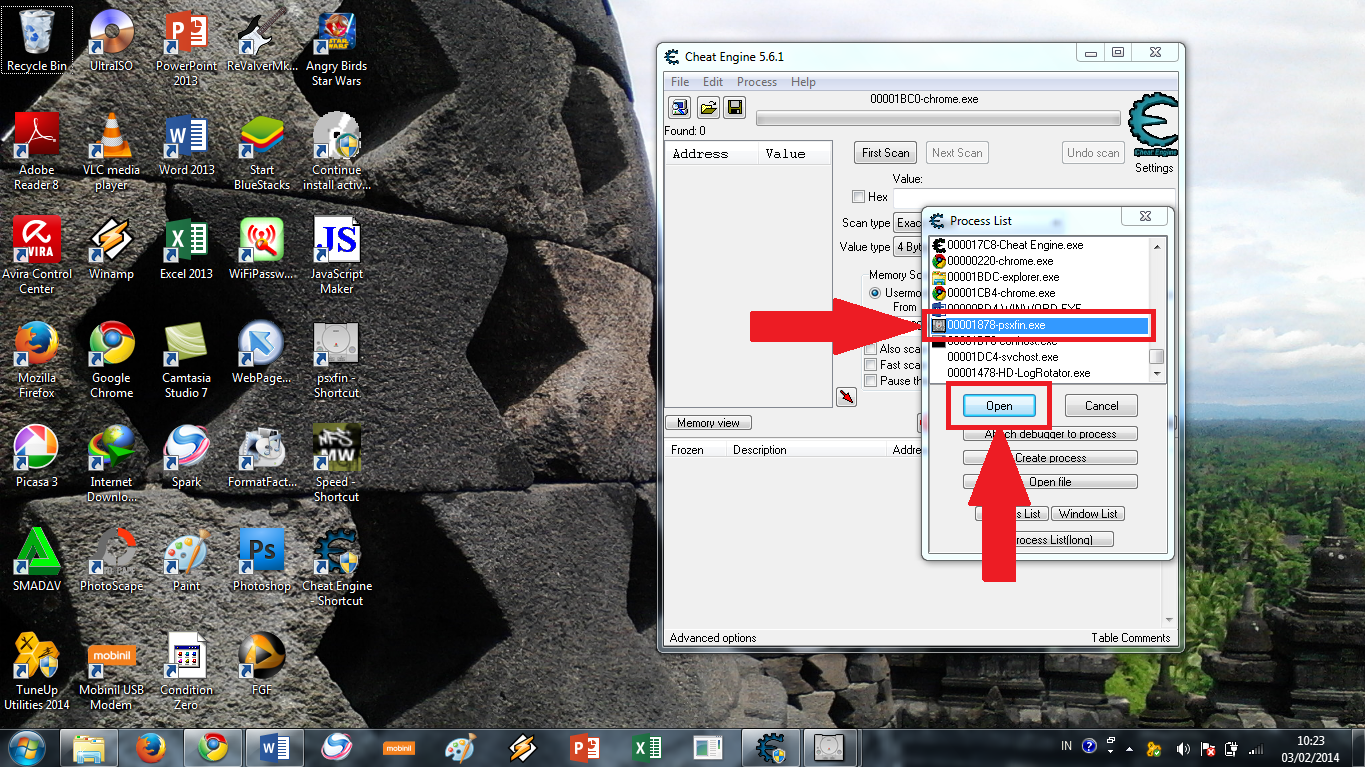Open Picasa 3 desktop shortcut
1365x767 pixels.
(x=37, y=456)
